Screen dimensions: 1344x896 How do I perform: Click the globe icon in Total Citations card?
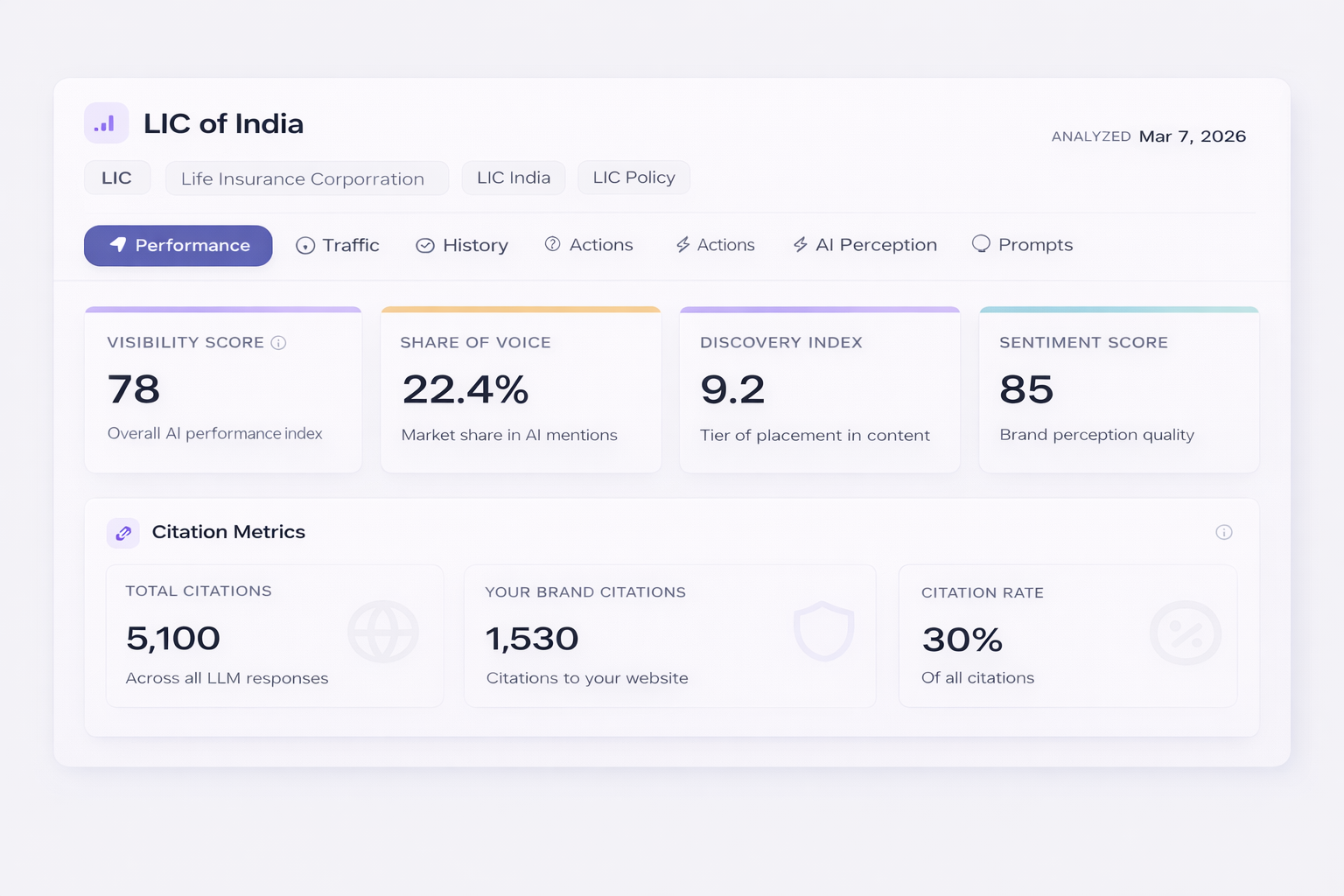point(382,632)
